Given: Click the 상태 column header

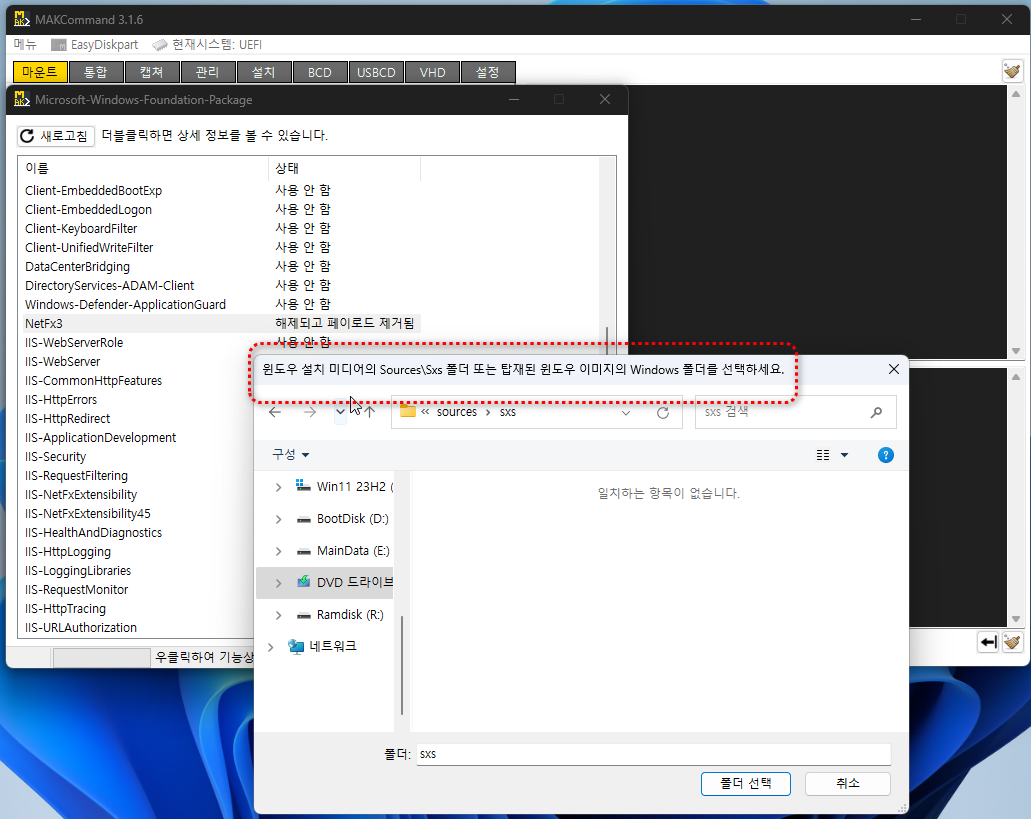Looking at the screenshot, I should 345,168.
